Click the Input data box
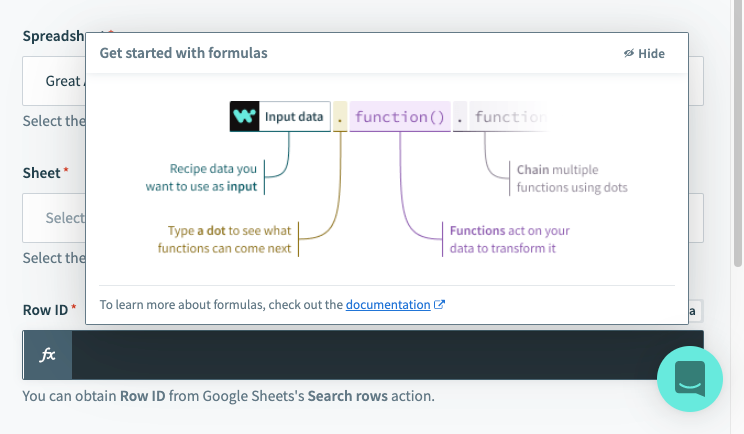This screenshot has width=744, height=434. click(x=280, y=116)
